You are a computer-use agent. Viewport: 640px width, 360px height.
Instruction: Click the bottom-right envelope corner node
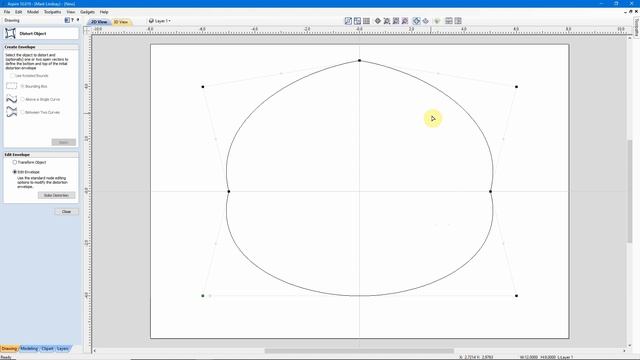coord(516,296)
